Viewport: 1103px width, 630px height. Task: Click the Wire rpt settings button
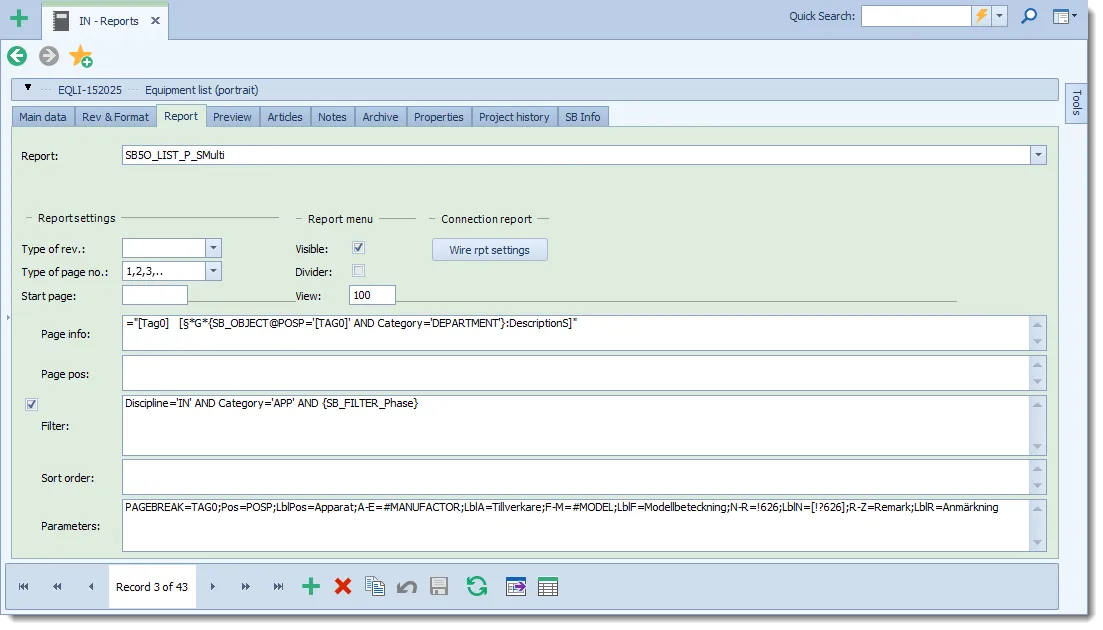490,250
